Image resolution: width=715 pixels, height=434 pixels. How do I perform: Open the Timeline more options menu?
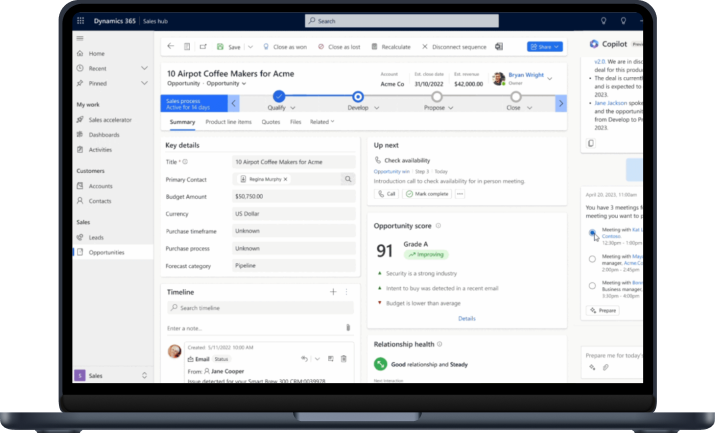point(347,292)
